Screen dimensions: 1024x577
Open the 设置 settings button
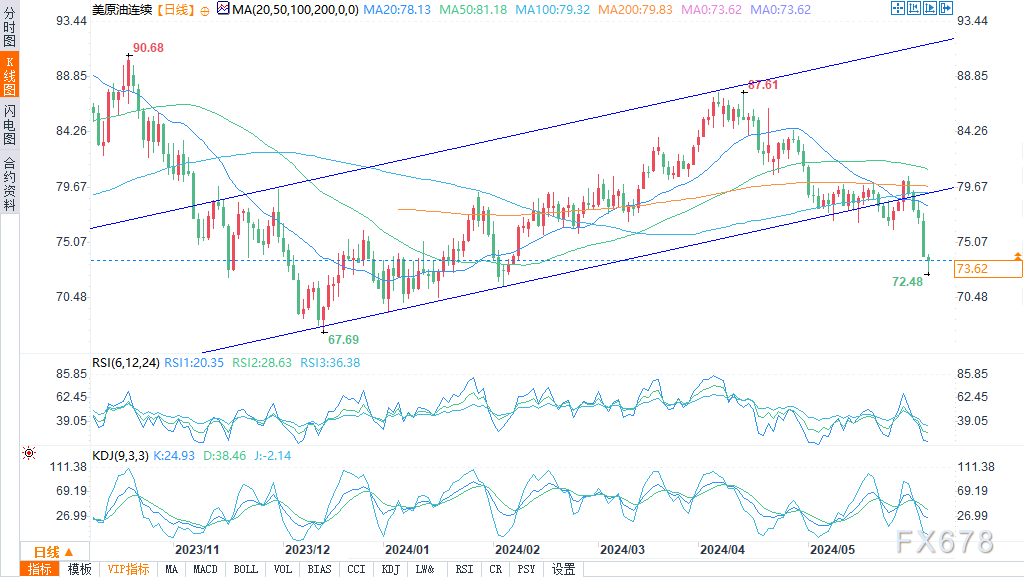564,569
